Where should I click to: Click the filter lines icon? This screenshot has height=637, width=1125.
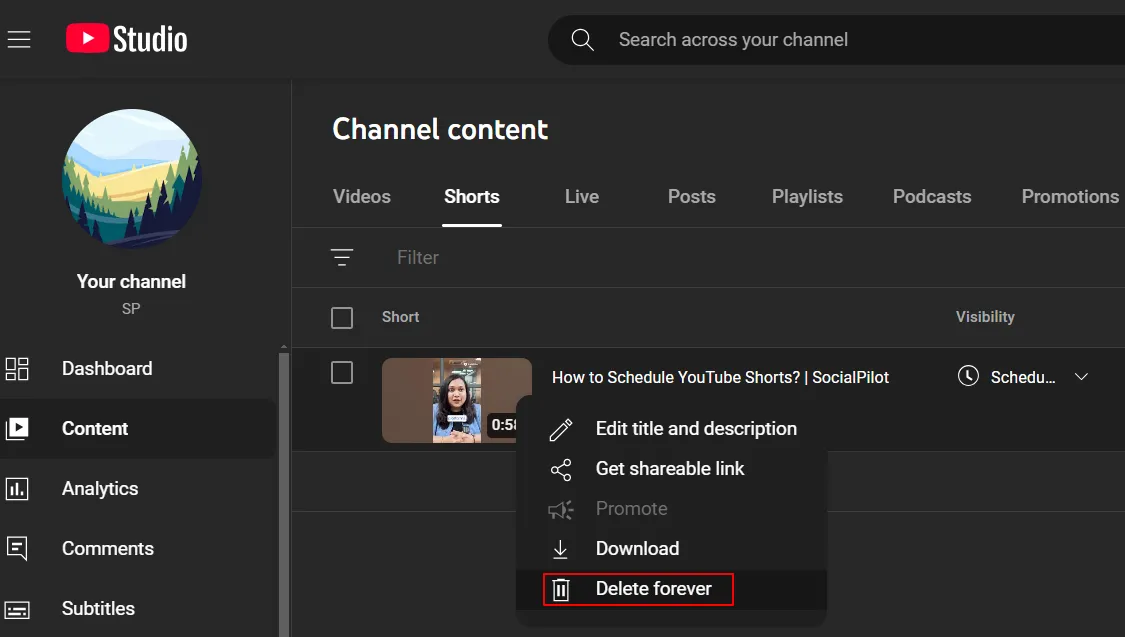click(342, 258)
